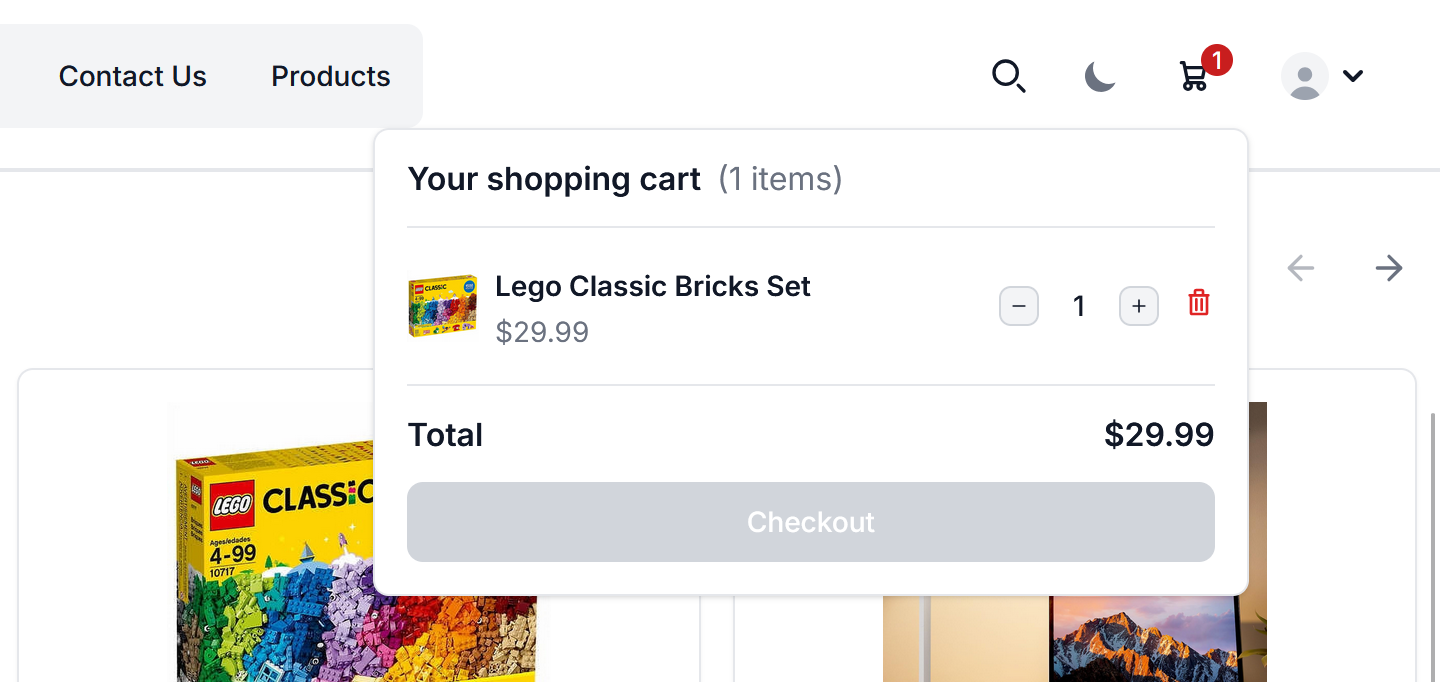The width and height of the screenshot is (1440, 682).
Task: Remove Lego set with trash icon
Action: (1198, 303)
